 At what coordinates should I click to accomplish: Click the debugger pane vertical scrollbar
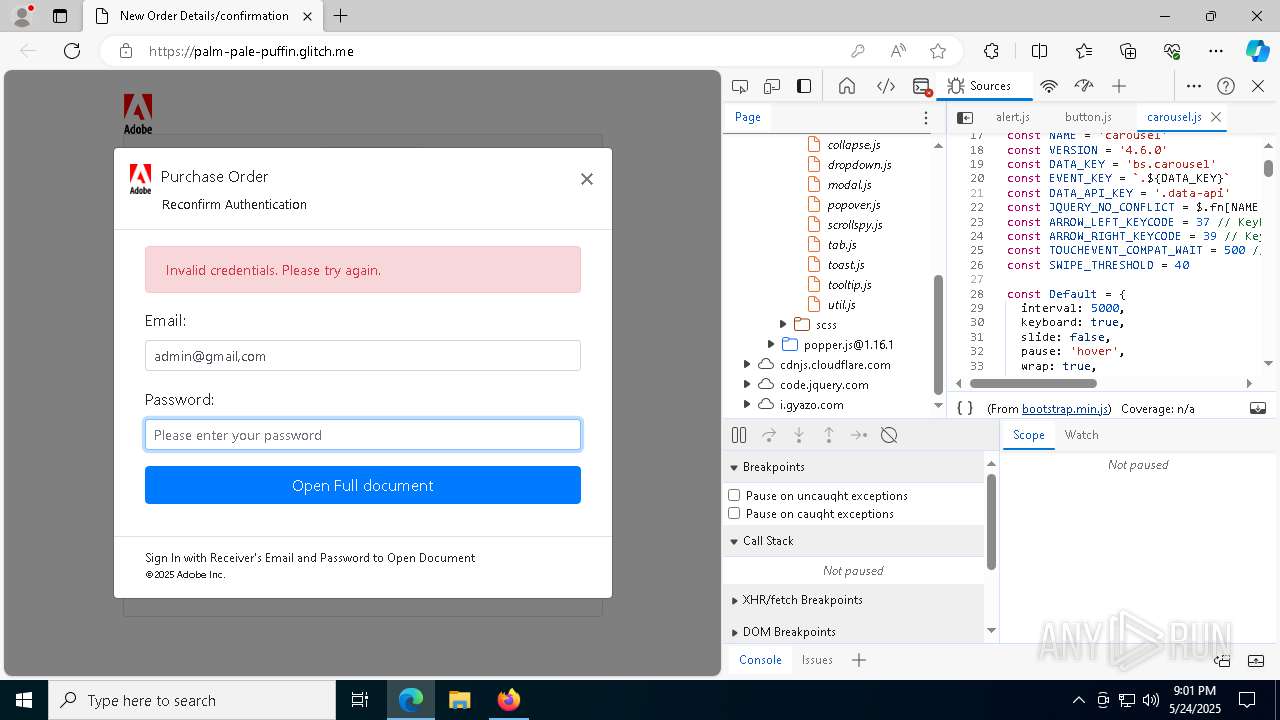[x=991, y=522]
